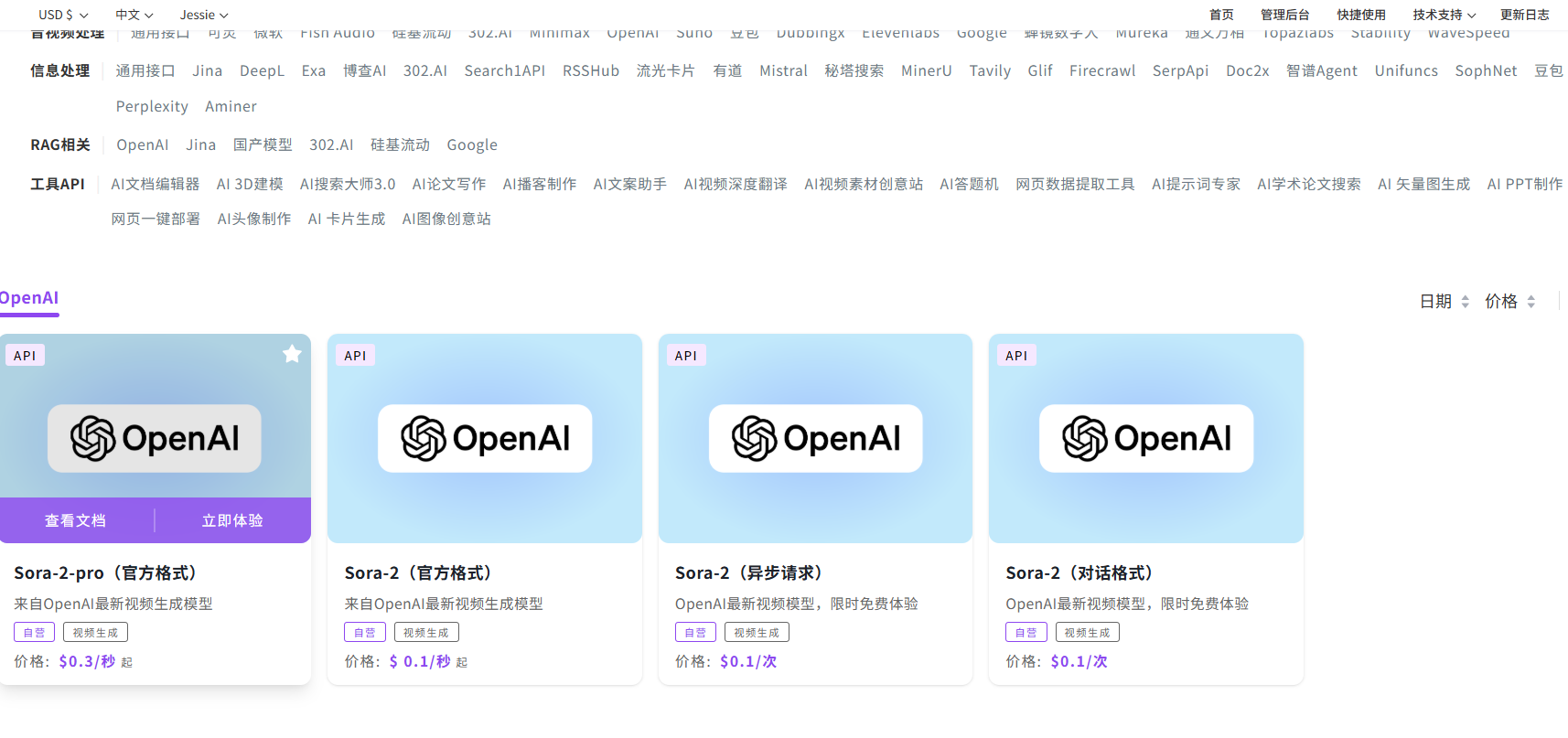
Task: Sort the list by 价格 arrows
Action: 1530,302
